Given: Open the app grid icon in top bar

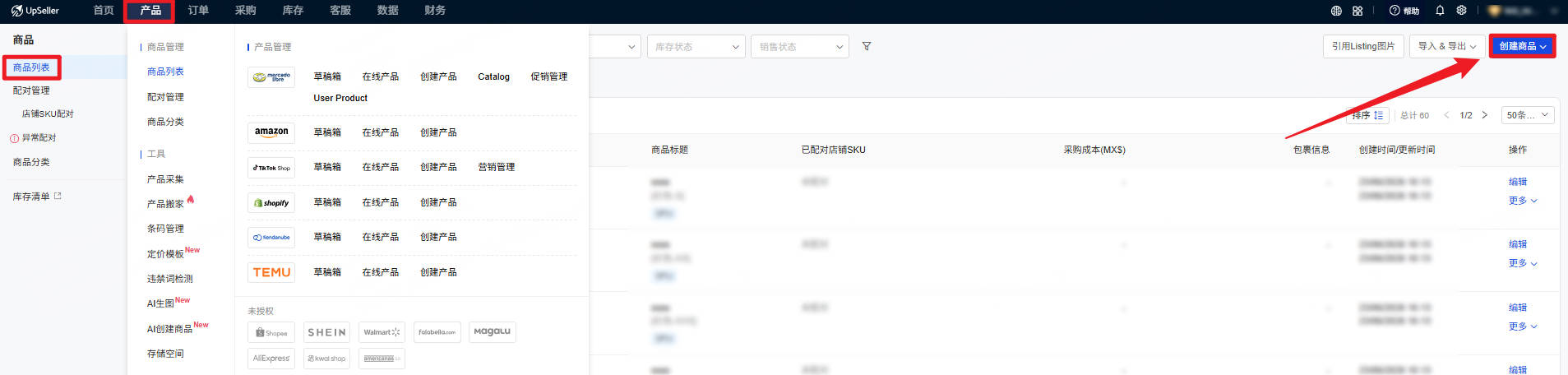Looking at the screenshot, I should coord(1358,11).
